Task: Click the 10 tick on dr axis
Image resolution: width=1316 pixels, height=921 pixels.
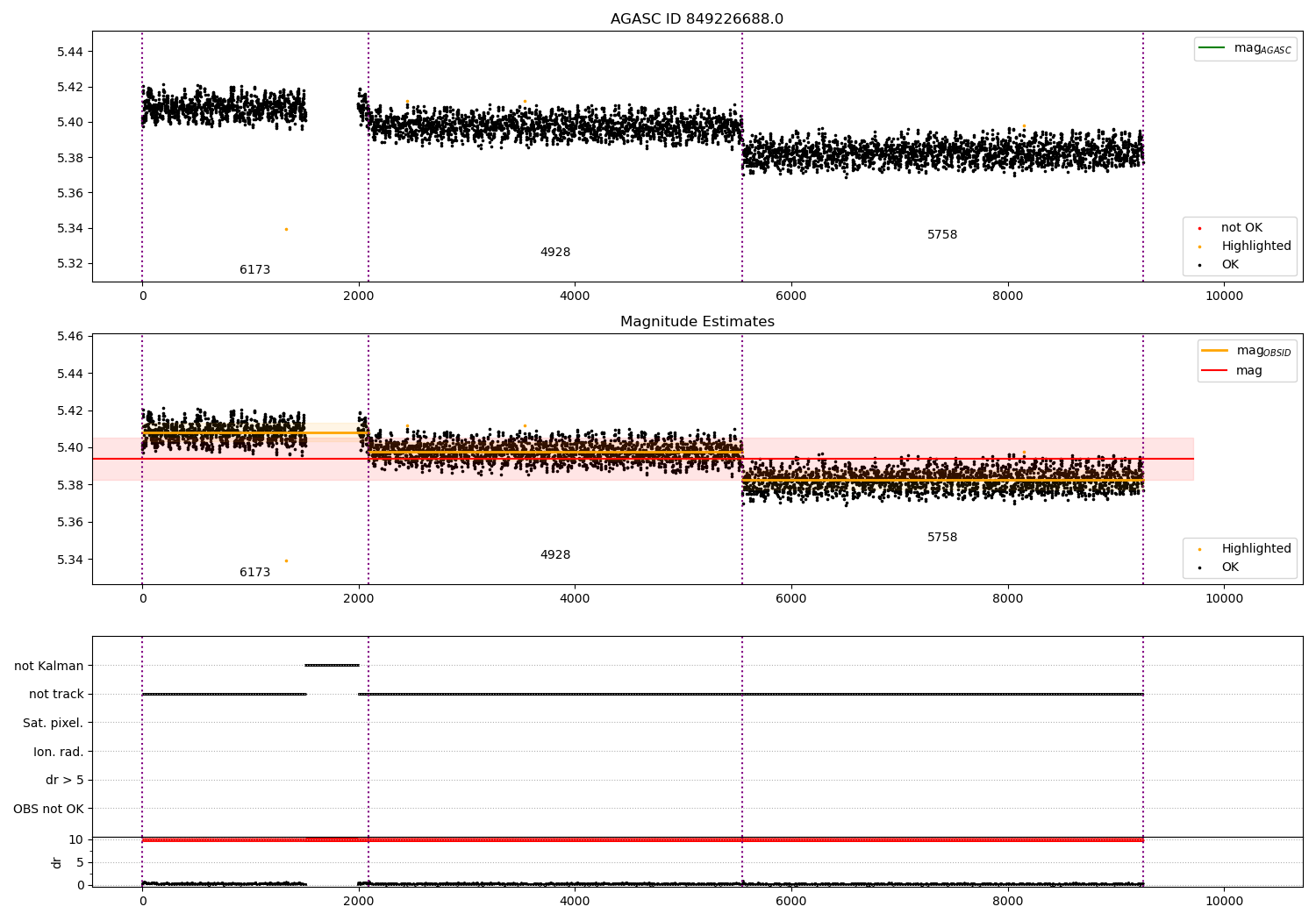Action: (x=76, y=839)
